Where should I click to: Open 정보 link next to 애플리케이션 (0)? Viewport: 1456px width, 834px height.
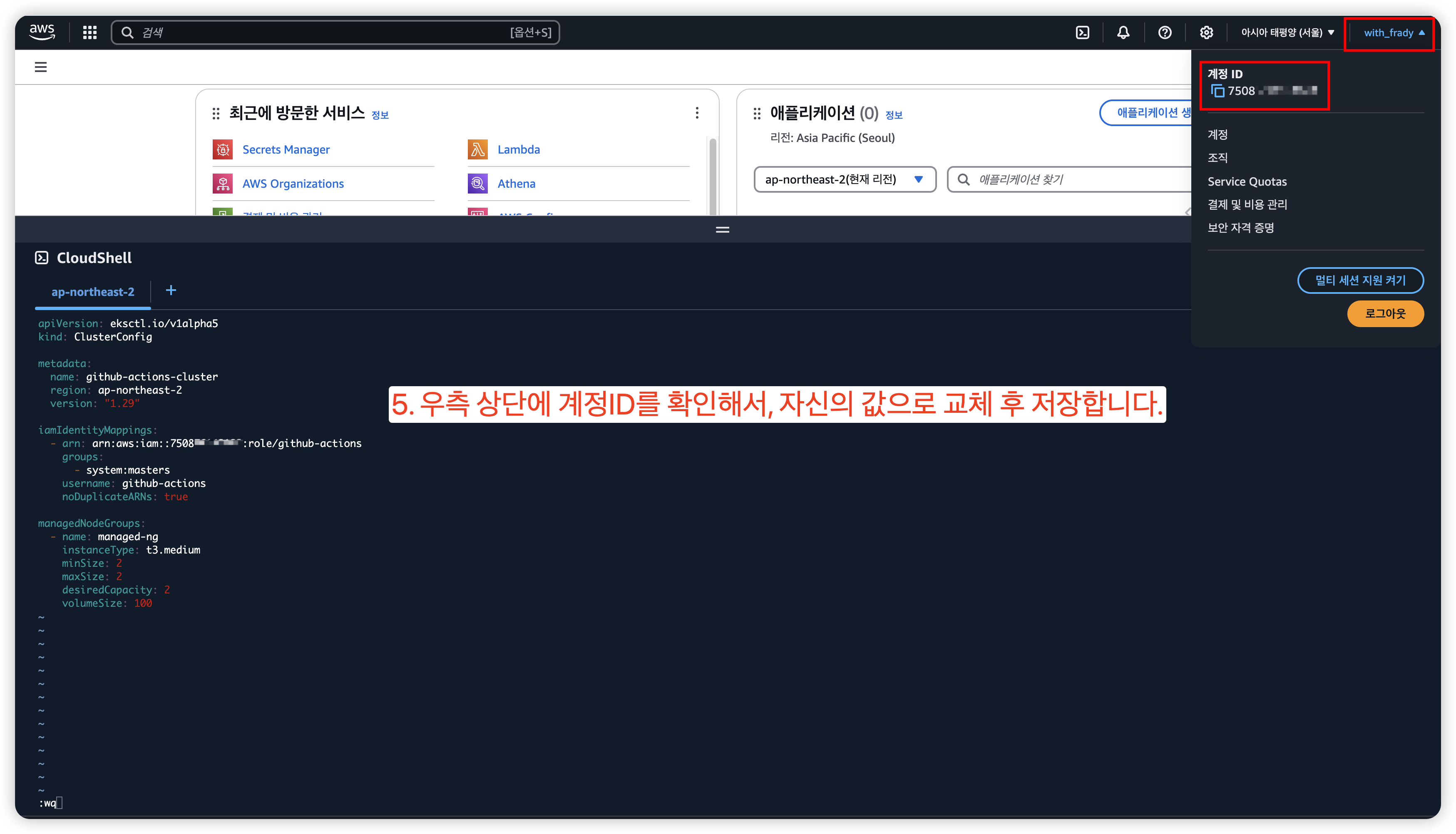coord(894,115)
